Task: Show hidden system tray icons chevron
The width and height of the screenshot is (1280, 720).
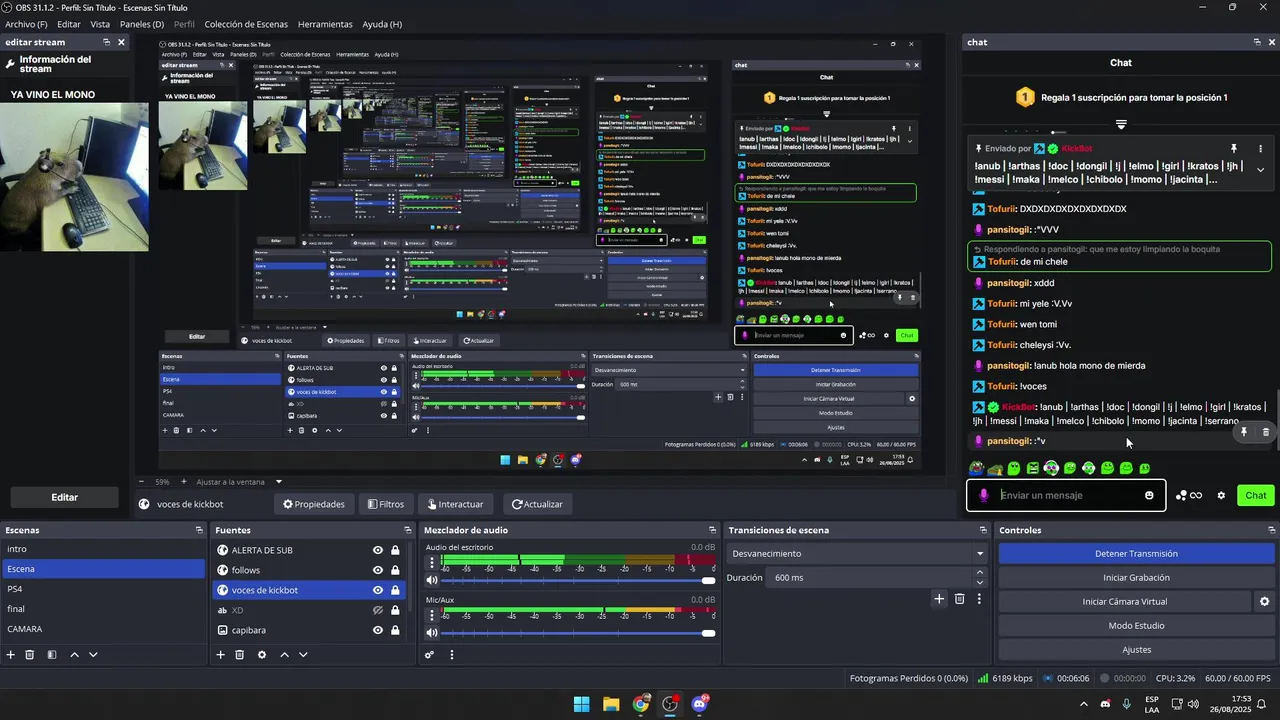Action: click(x=1083, y=704)
